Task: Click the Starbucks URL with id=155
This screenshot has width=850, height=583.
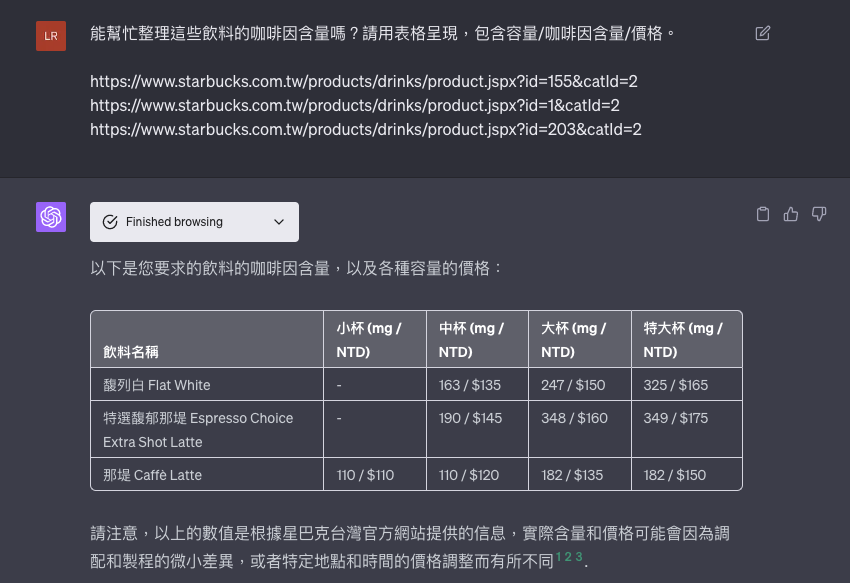Action: click(x=364, y=81)
